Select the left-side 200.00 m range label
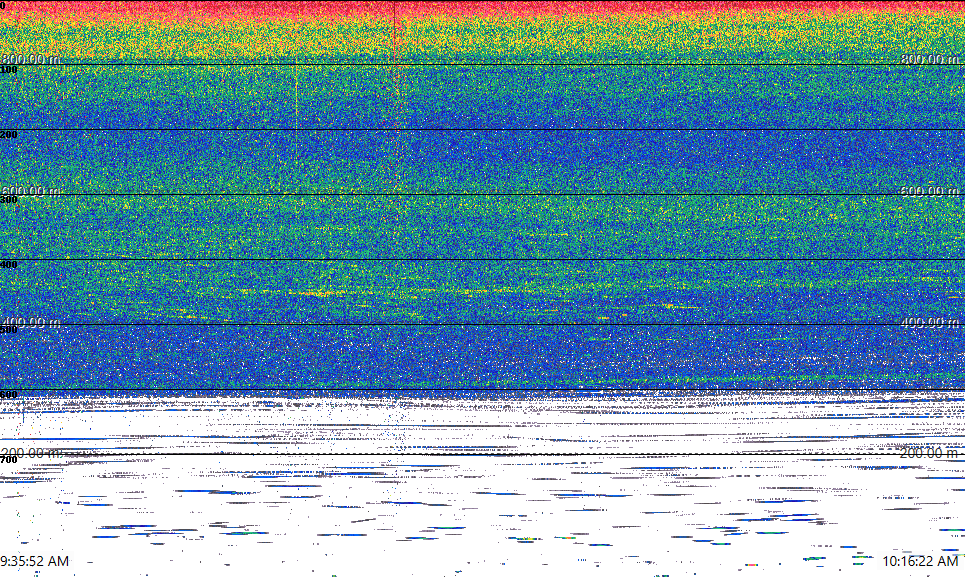The width and height of the screenshot is (965, 578). pyautogui.click(x=31, y=453)
